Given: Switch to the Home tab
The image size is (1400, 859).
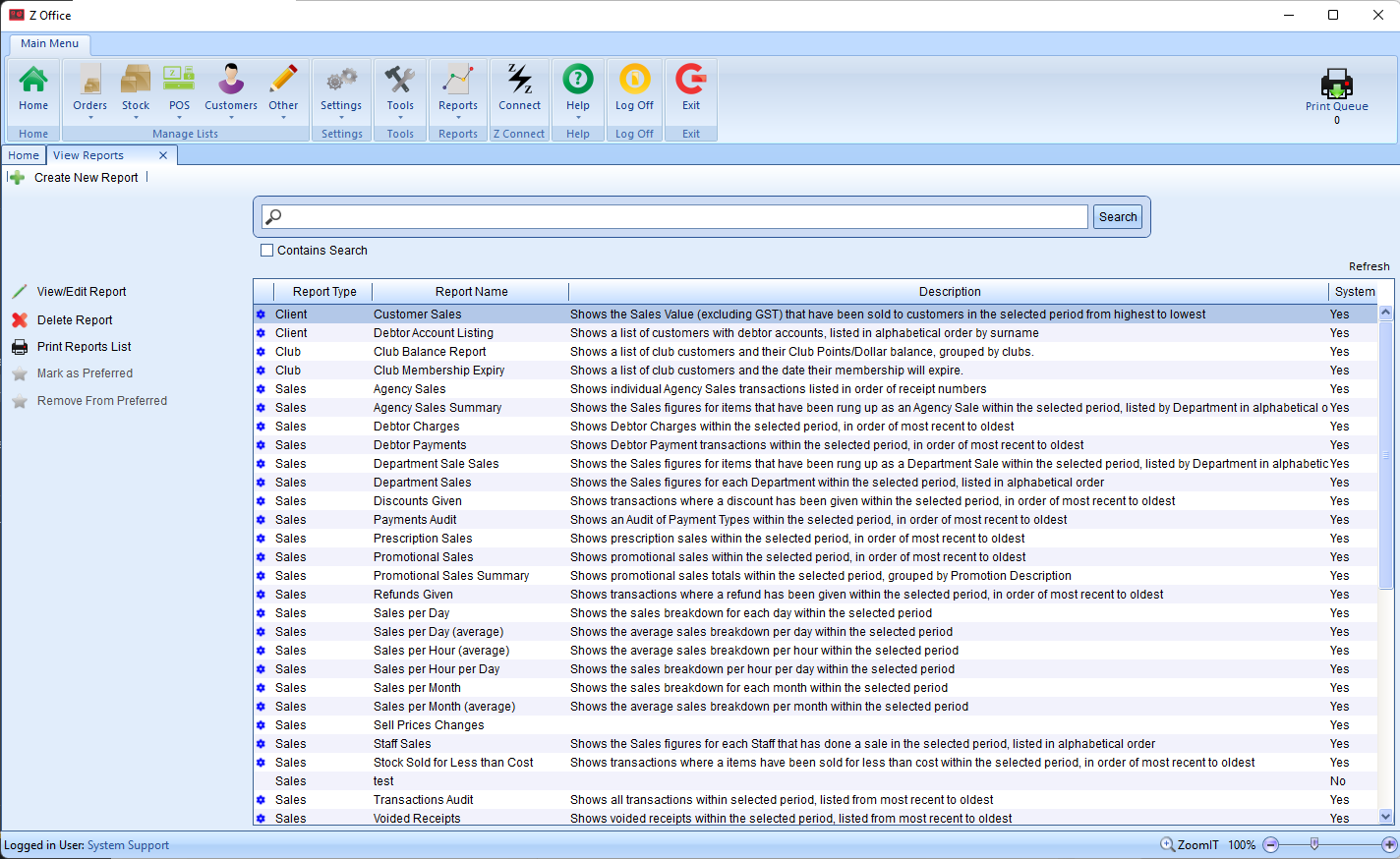Looking at the screenshot, I should [x=24, y=155].
